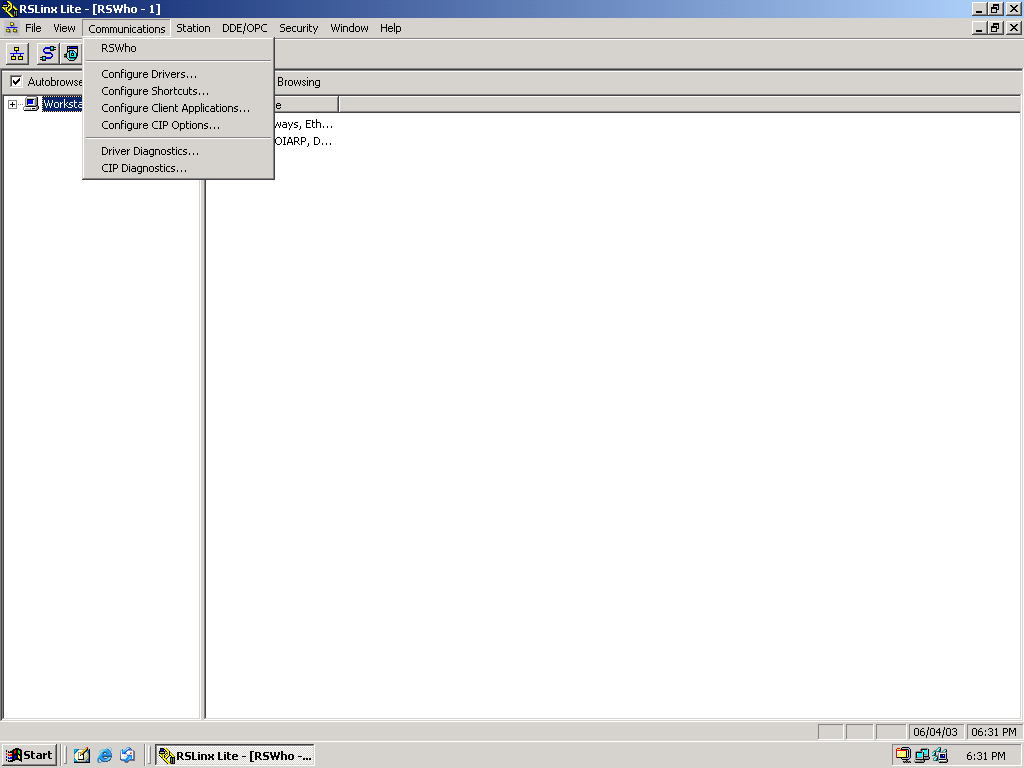This screenshot has height=768, width=1024.
Task: Select Configure Client Applications... option
Action: [175, 108]
